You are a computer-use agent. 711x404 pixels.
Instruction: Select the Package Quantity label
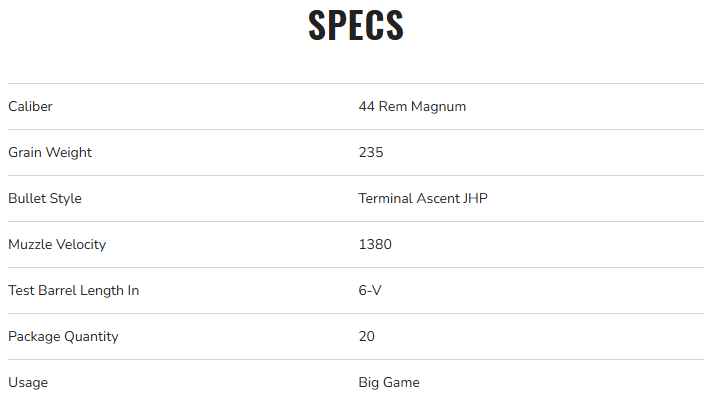[63, 337]
